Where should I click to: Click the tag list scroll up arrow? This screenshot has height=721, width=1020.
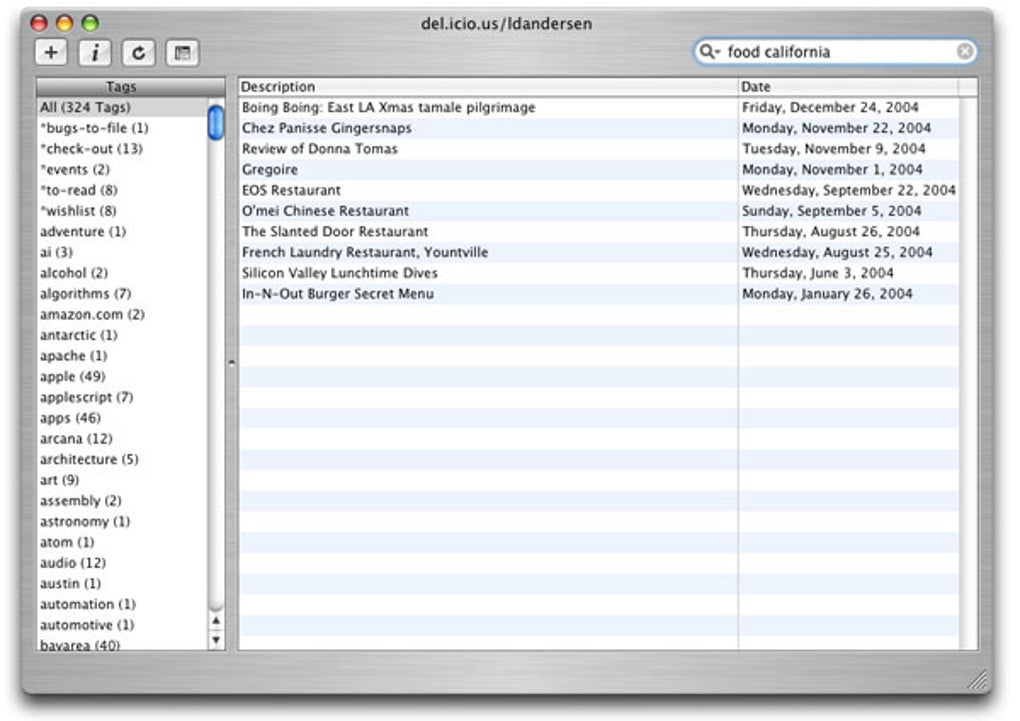point(216,621)
